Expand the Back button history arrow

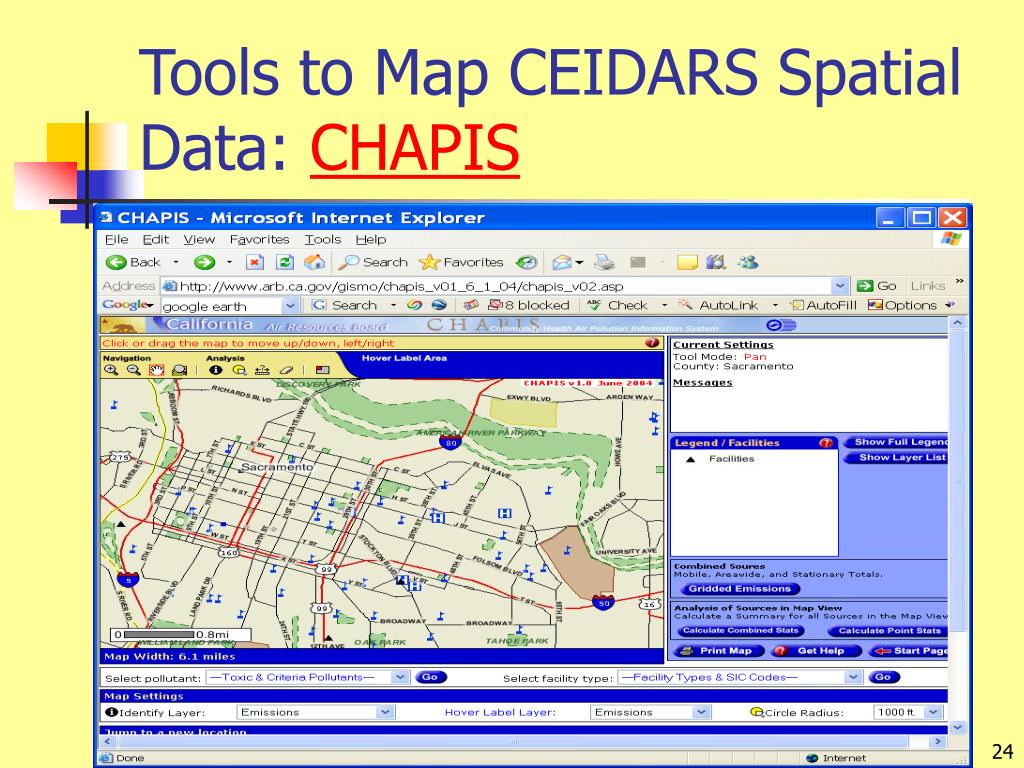click(176, 263)
